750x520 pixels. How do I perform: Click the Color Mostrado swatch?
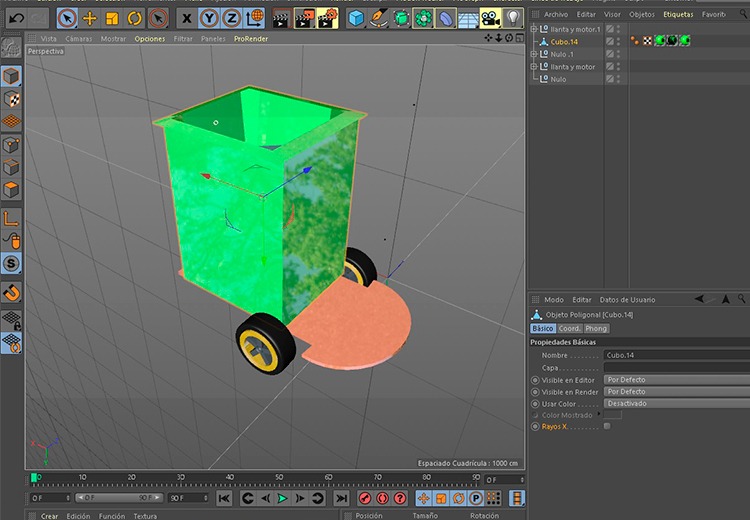[x=613, y=415]
